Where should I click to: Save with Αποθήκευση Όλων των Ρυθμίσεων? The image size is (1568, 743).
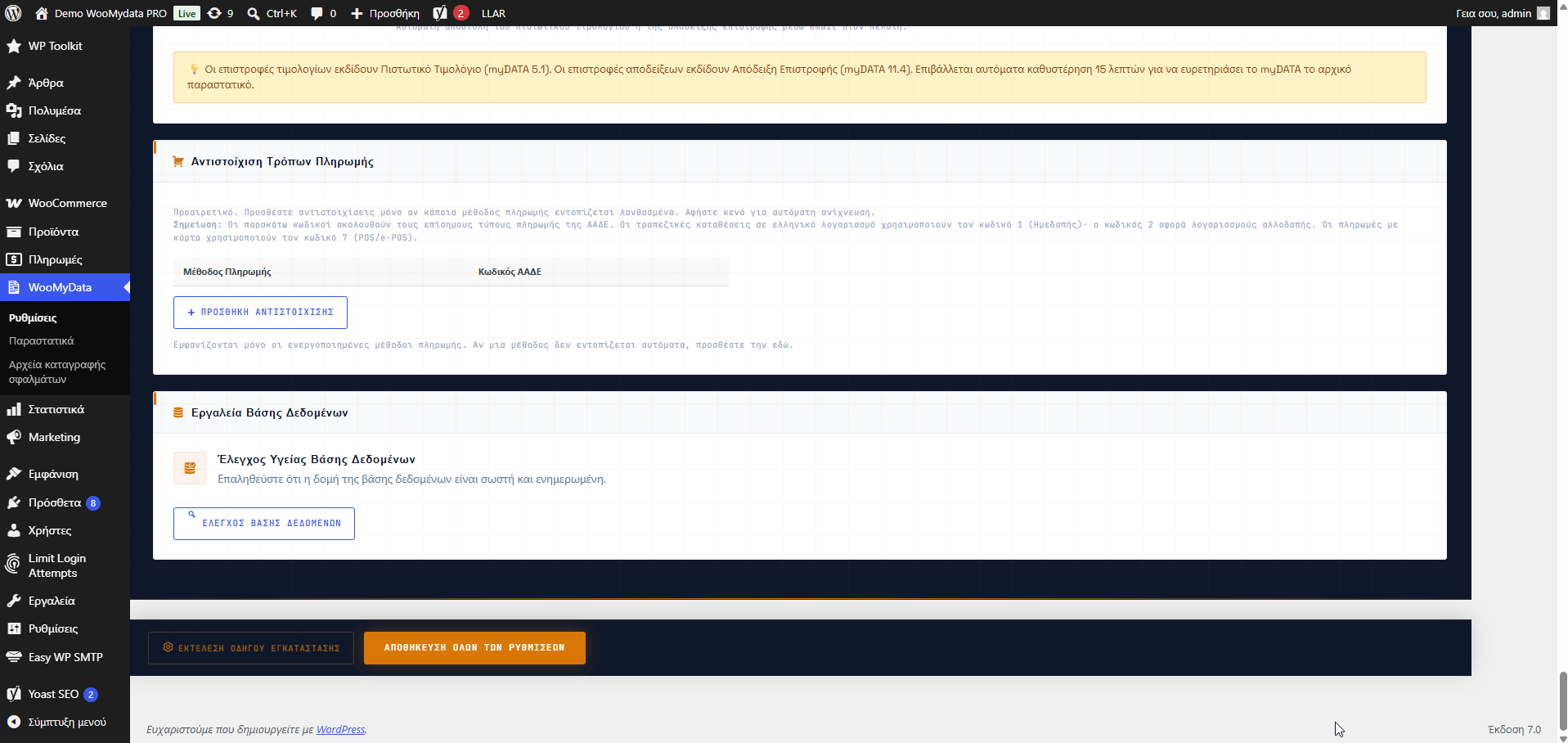click(x=474, y=647)
